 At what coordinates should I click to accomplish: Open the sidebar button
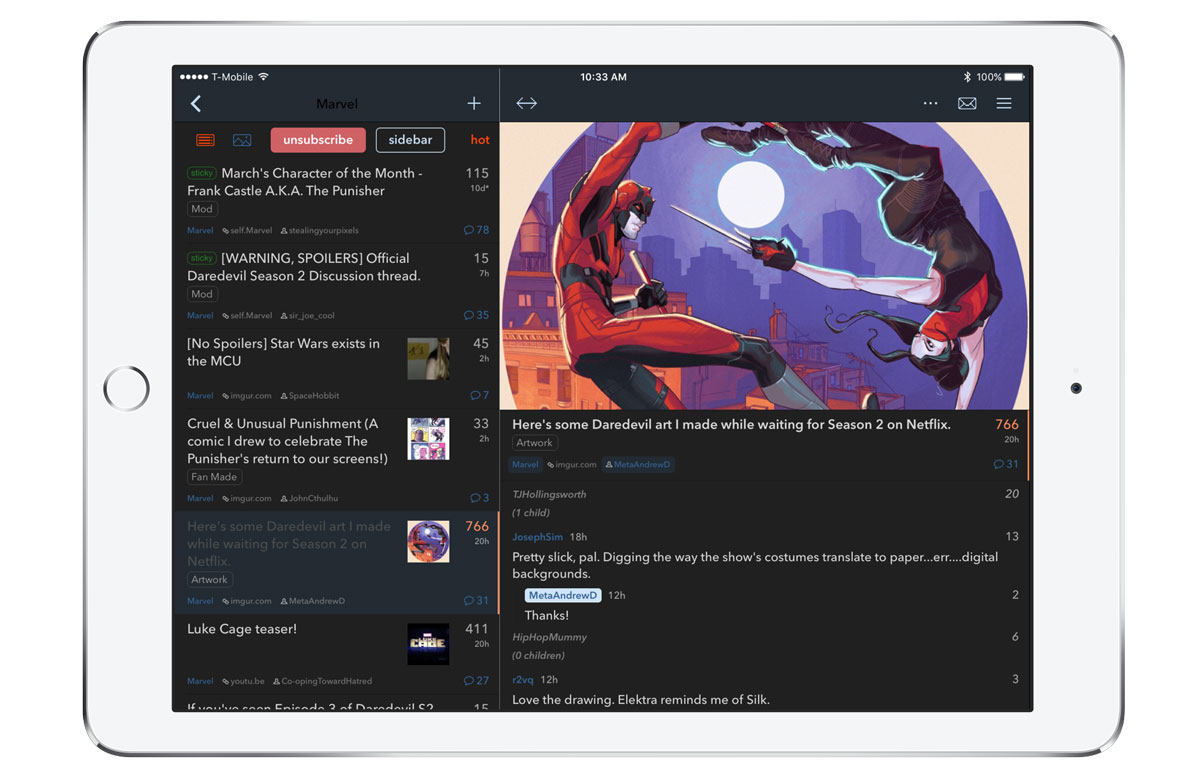point(410,140)
